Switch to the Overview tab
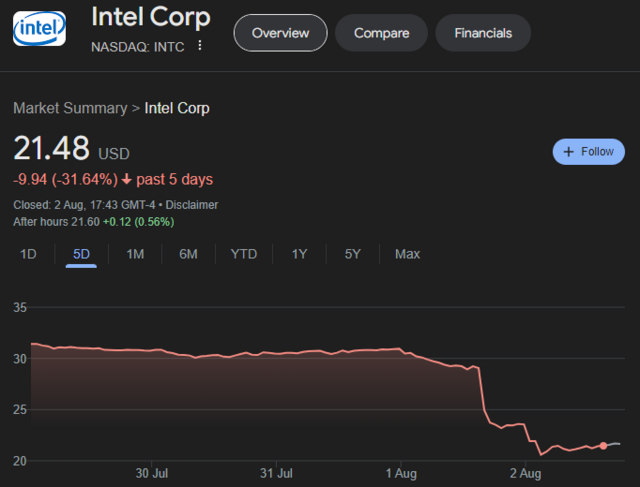 pos(280,33)
